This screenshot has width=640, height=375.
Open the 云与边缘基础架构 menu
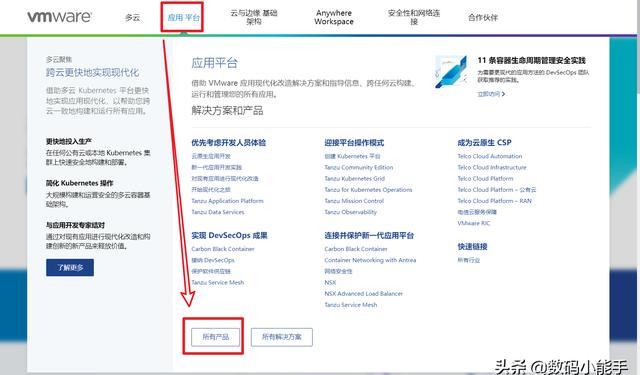pyautogui.click(x=253, y=17)
